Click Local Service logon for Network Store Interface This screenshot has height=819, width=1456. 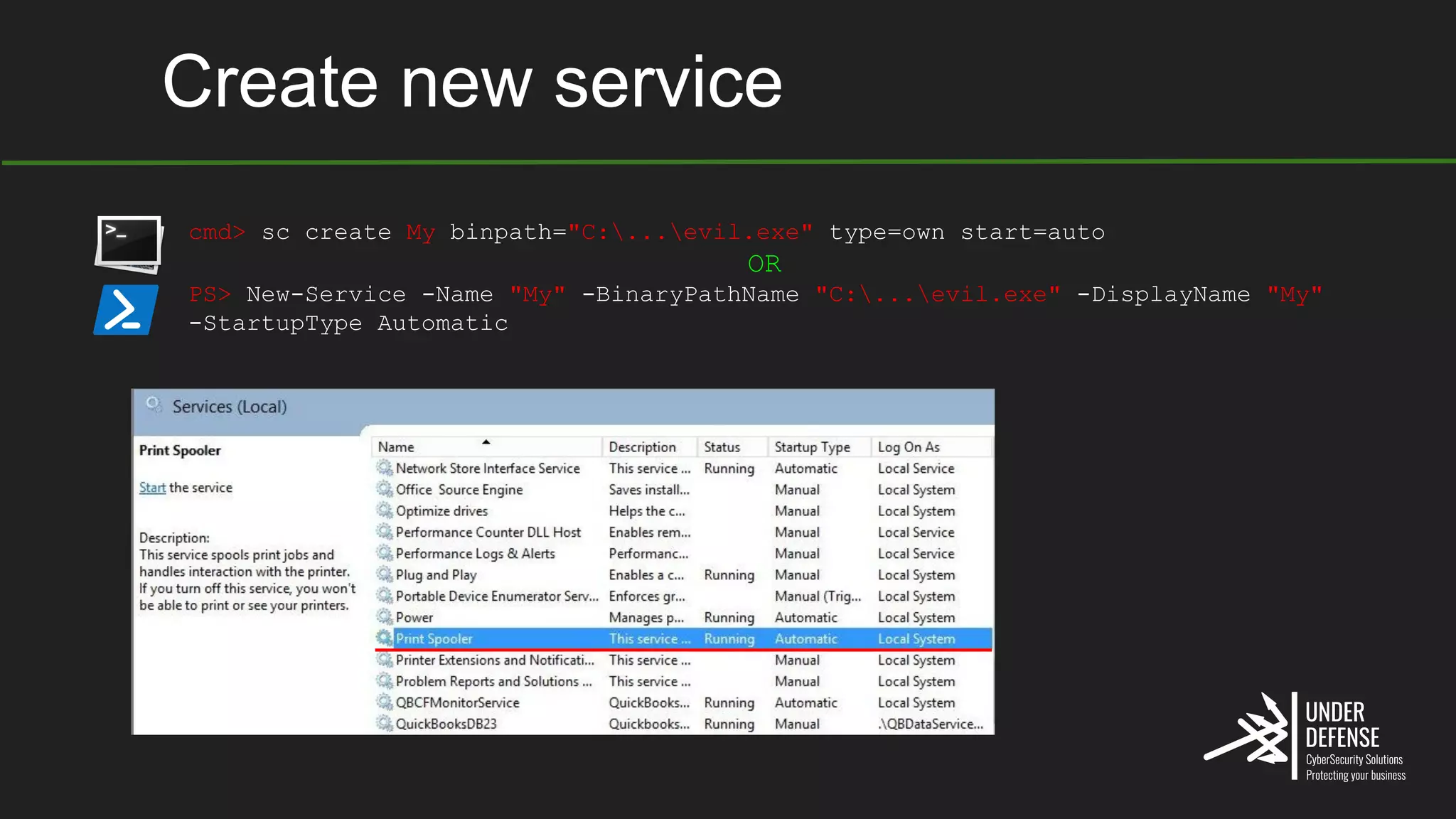916,469
